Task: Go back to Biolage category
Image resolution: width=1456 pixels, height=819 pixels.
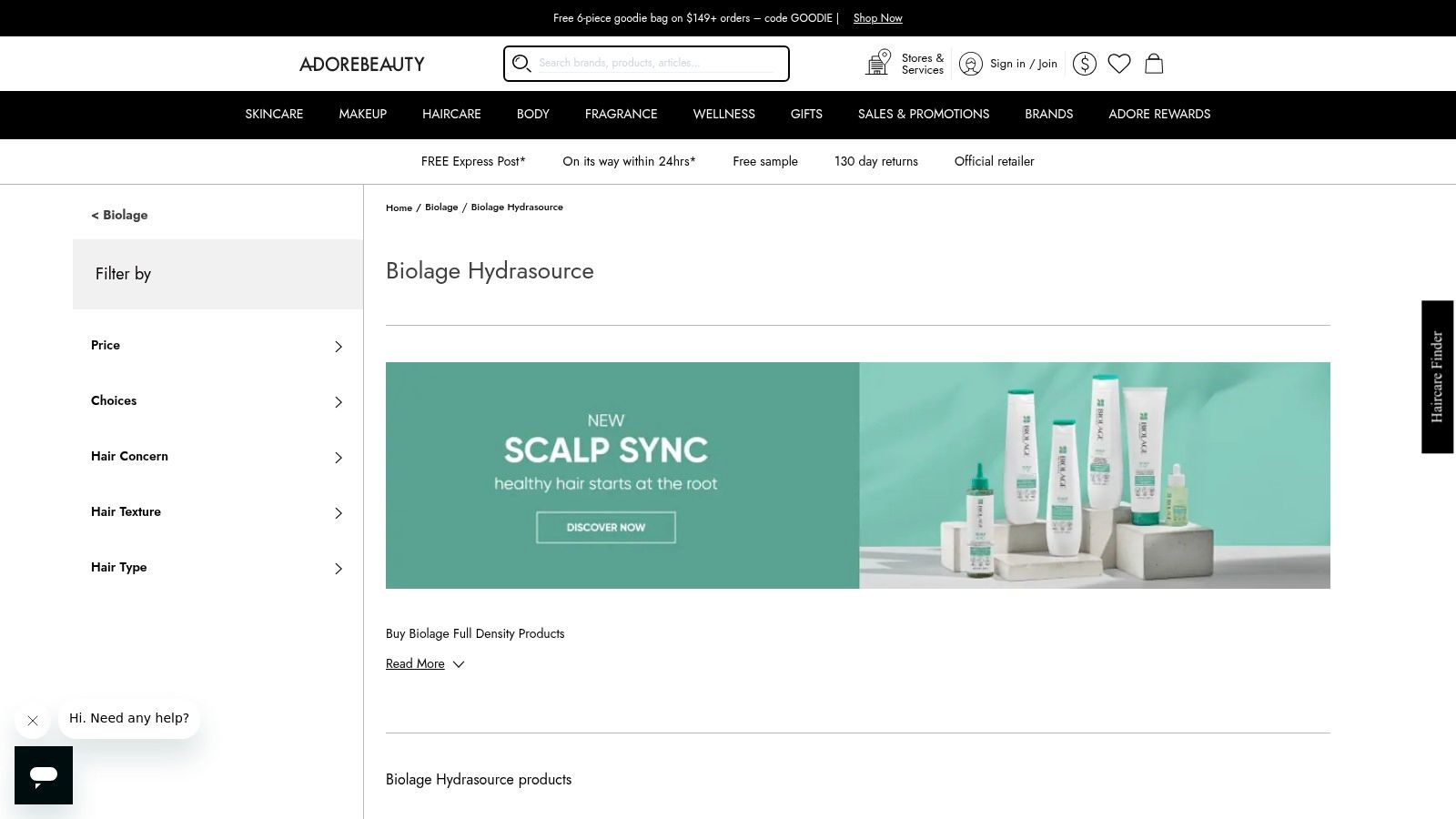Action: click(119, 215)
